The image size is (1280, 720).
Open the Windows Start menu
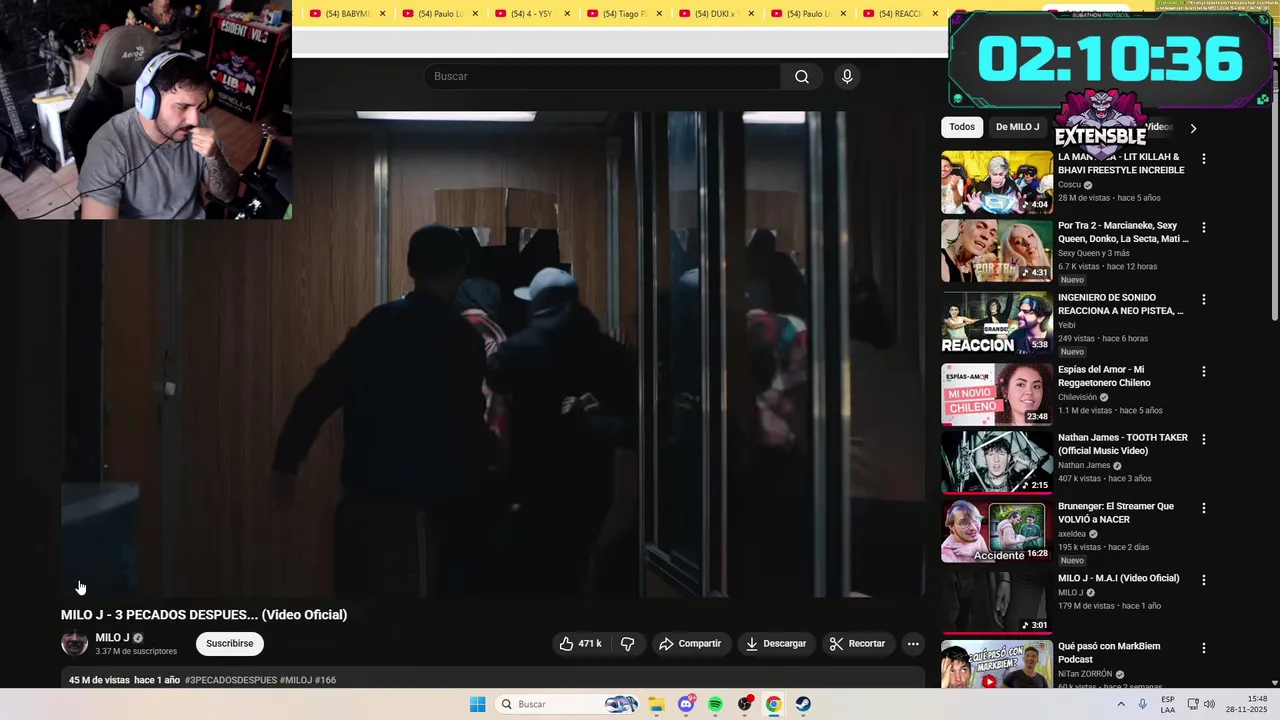pos(478,704)
